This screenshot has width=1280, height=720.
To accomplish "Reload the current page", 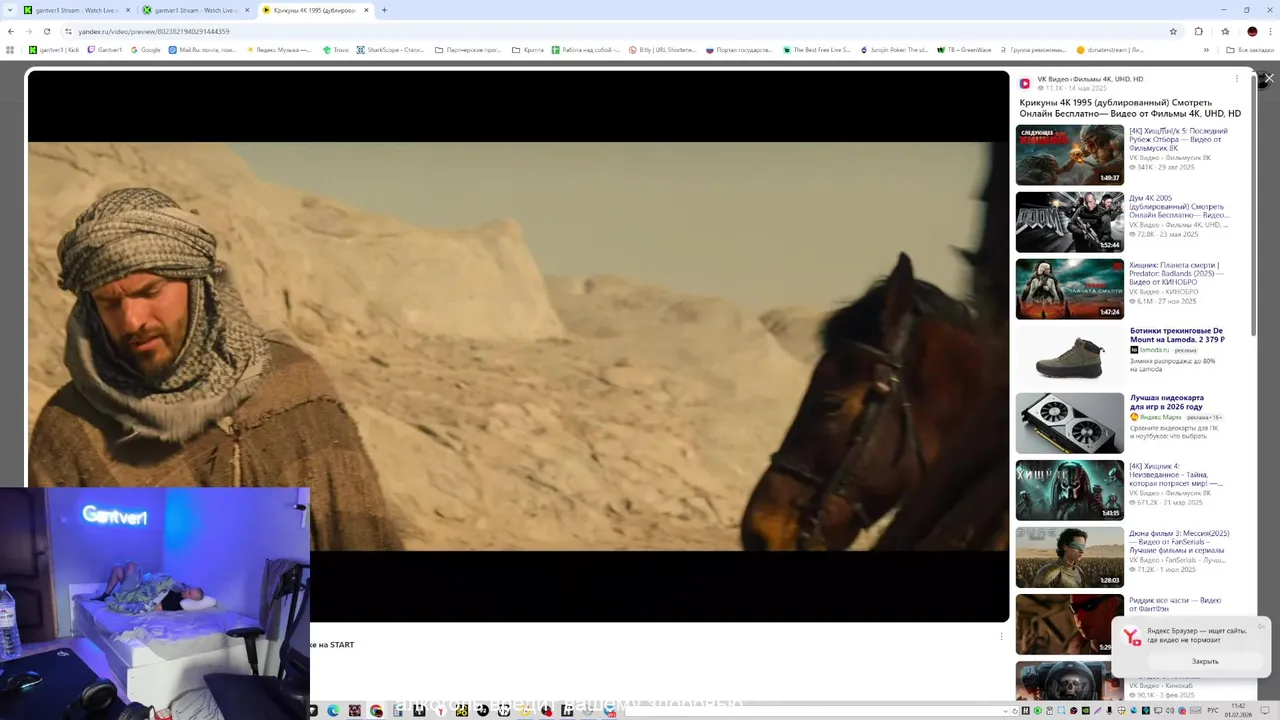I will pos(46,31).
